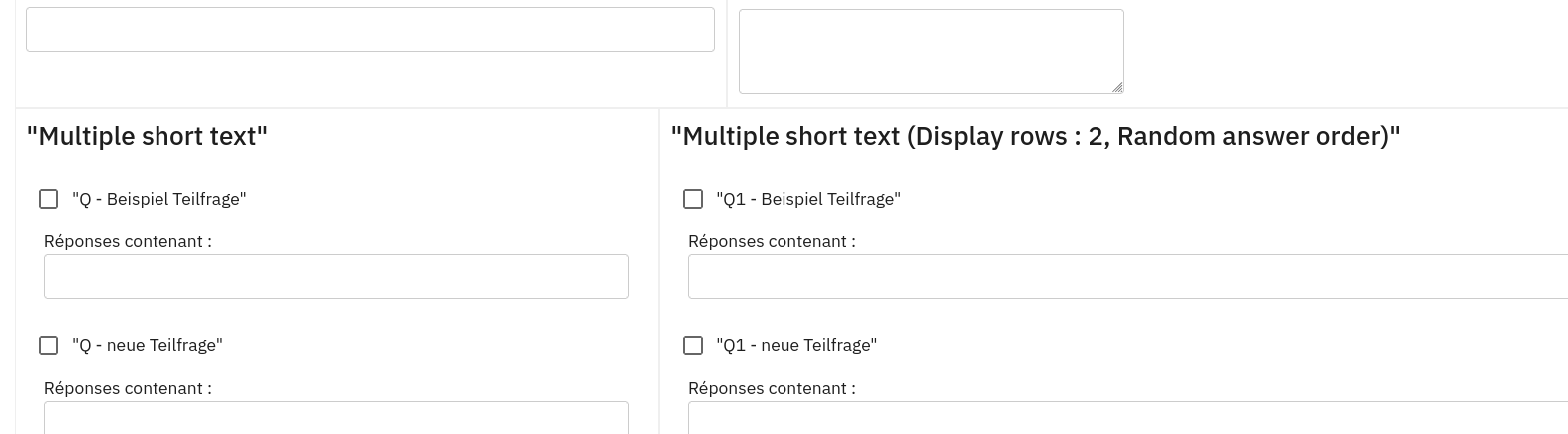This screenshot has width=1568, height=434.
Task: Focus the wide text input at top left
Action: tap(370, 30)
